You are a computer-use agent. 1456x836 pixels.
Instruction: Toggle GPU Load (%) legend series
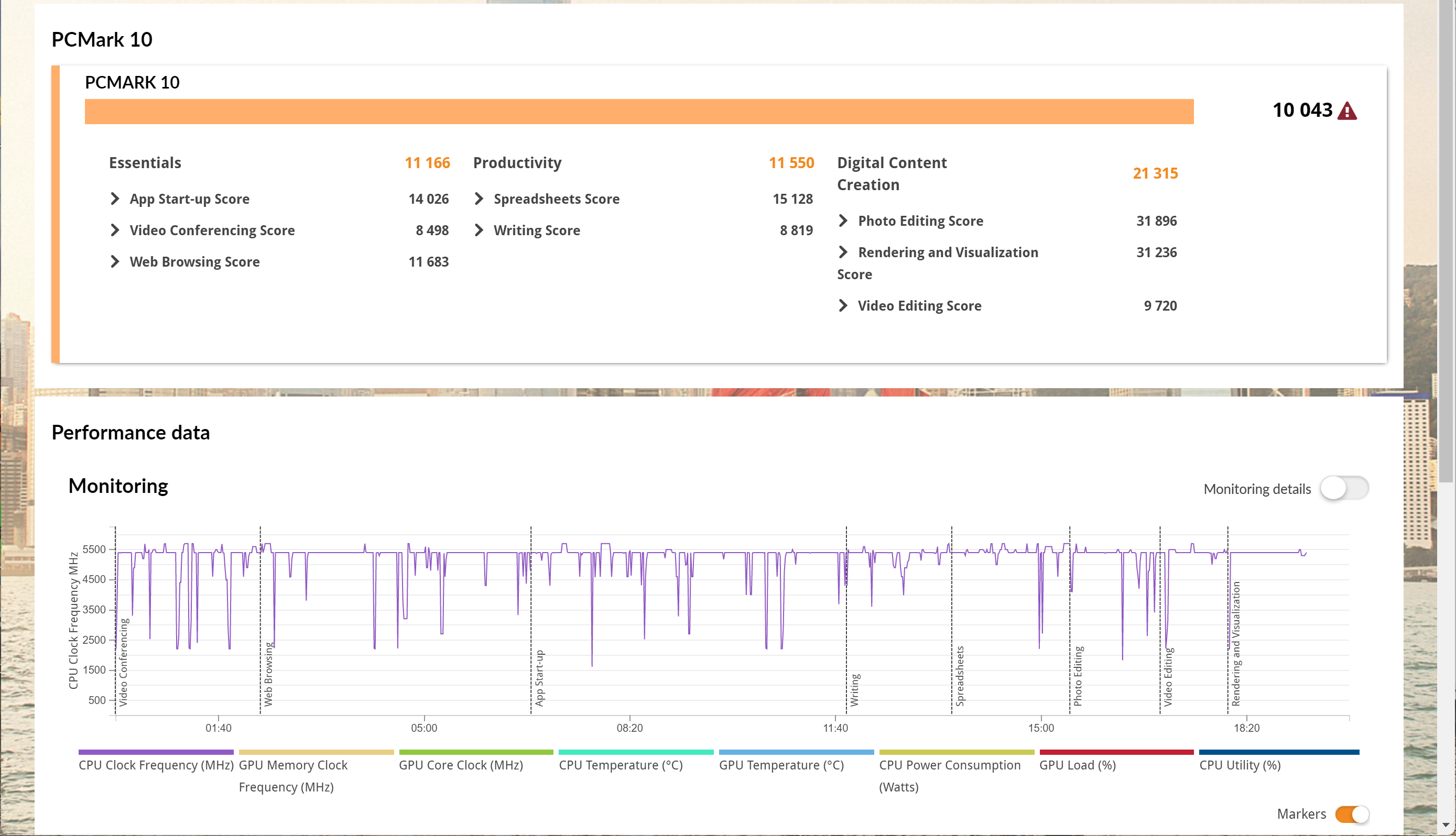click(1116, 762)
